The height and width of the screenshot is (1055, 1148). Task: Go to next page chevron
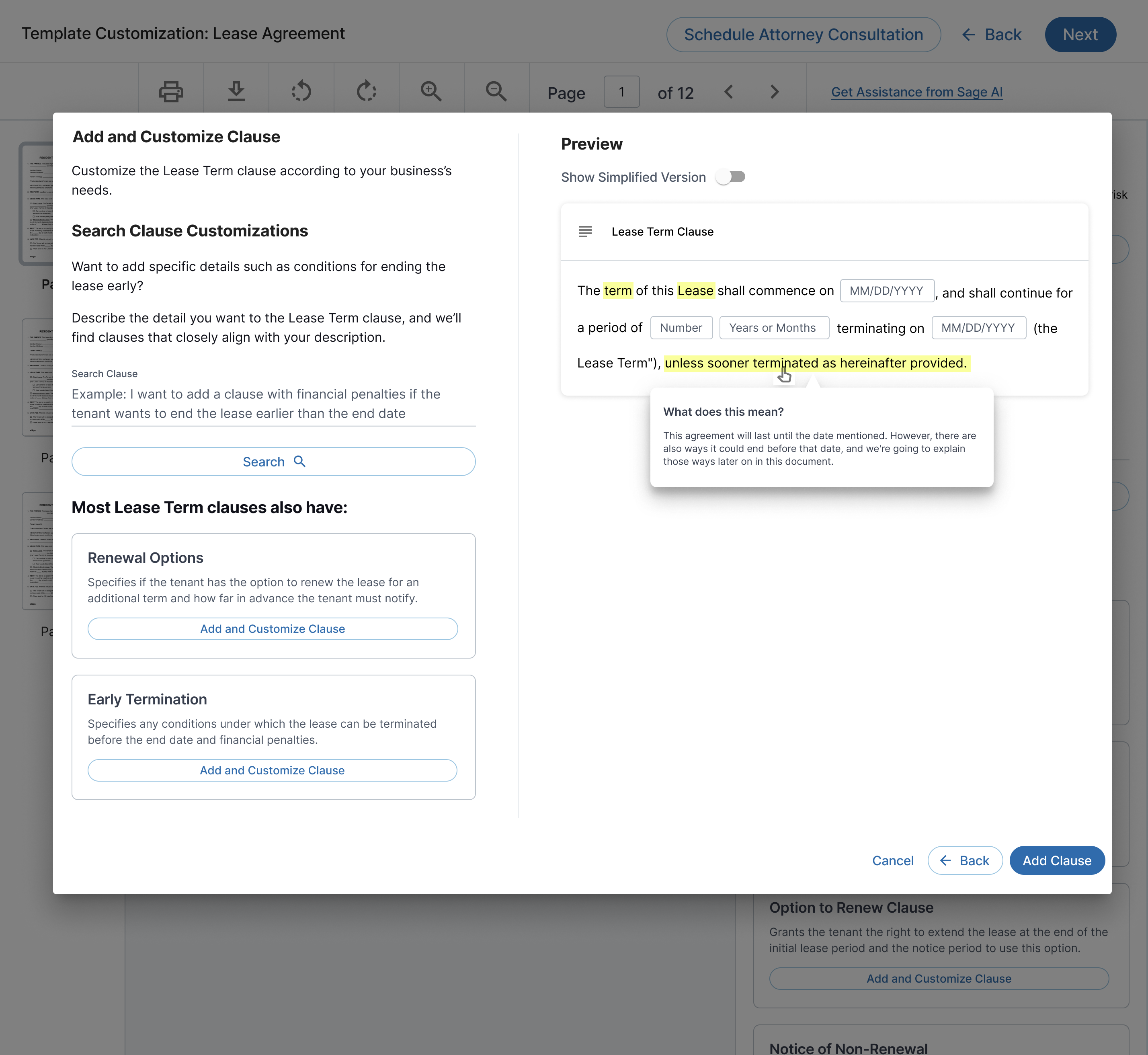774,92
